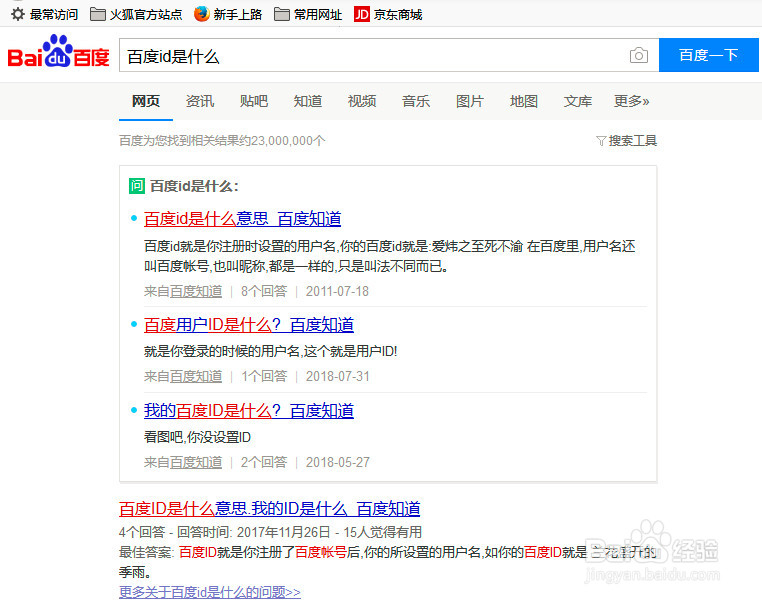This screenshot has width=762, height=601.
Task: Click 百度知道 source link dated 2018-05-27
Action: pyautogui.click(x=196, y=463)
